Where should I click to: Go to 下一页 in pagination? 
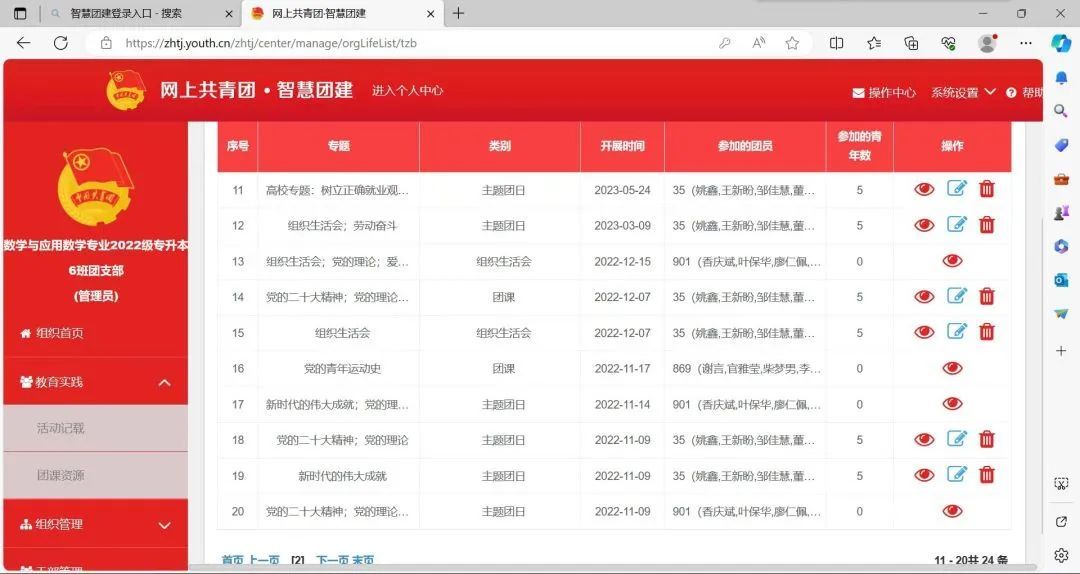point(332,561)
